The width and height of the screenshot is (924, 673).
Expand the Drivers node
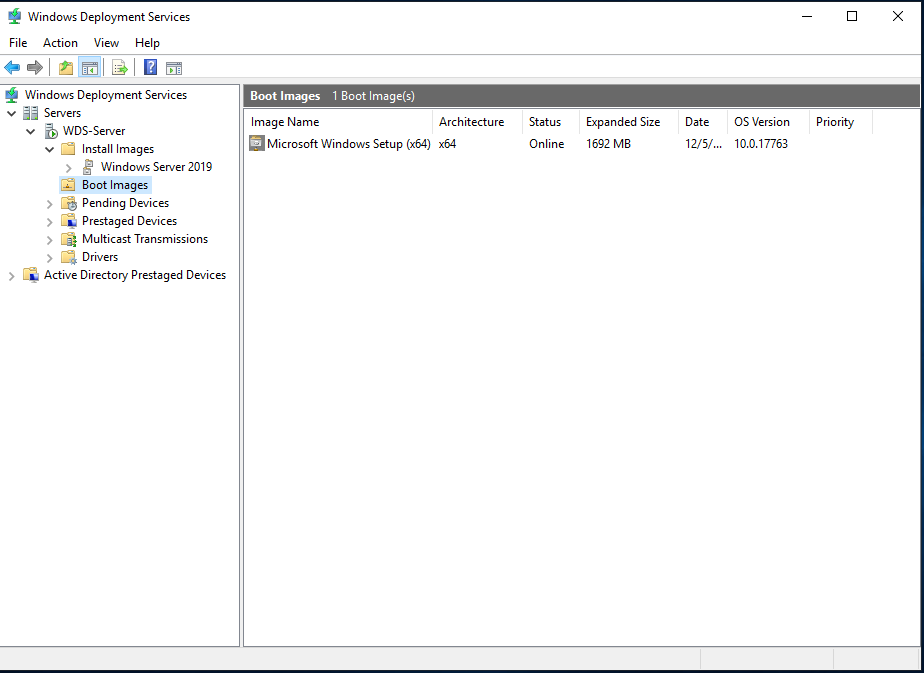click(x=50, y=258)
